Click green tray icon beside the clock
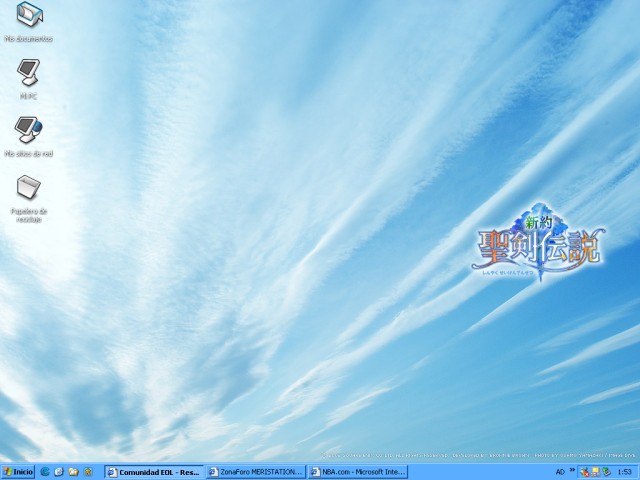640x480 pixels. [606, 472]
